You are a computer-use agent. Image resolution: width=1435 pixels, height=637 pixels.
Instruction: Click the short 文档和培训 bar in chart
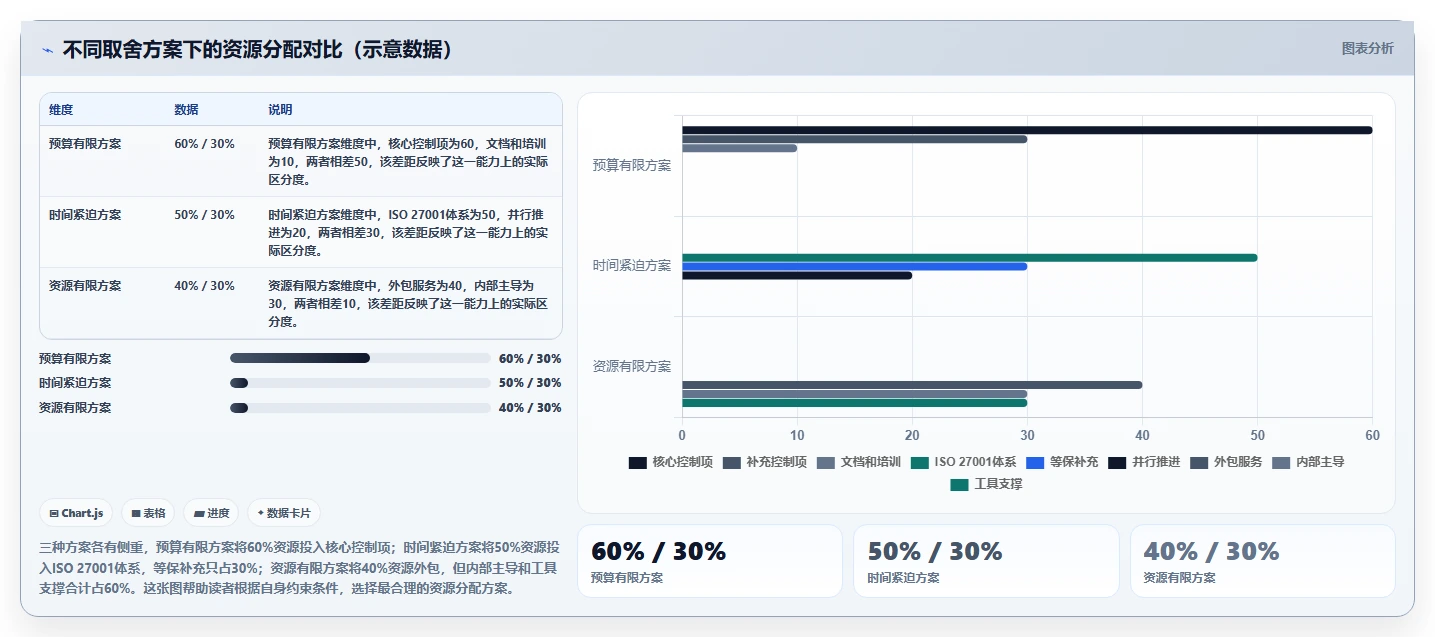(x=740, y=148)
